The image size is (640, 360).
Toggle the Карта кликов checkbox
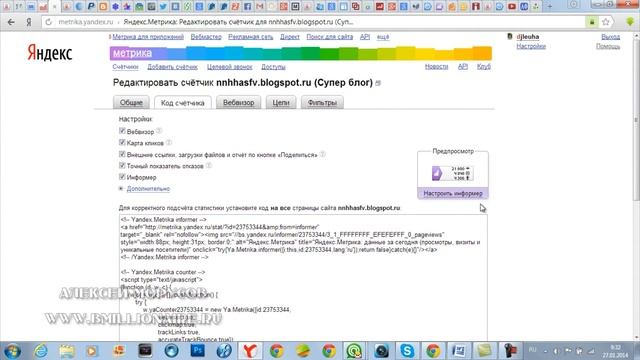coord(122,142)
